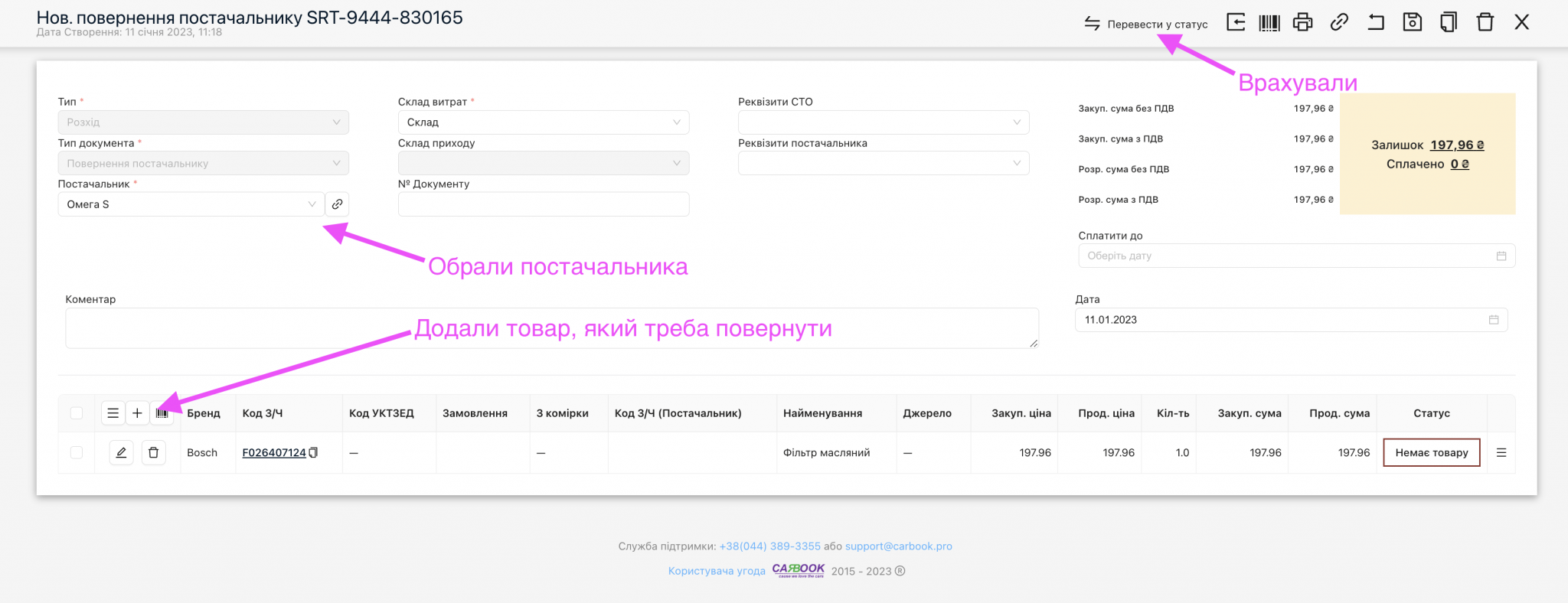Click the undo/return arrow icon in header
Screen dimensions: 1568x603
point(1375,22)
